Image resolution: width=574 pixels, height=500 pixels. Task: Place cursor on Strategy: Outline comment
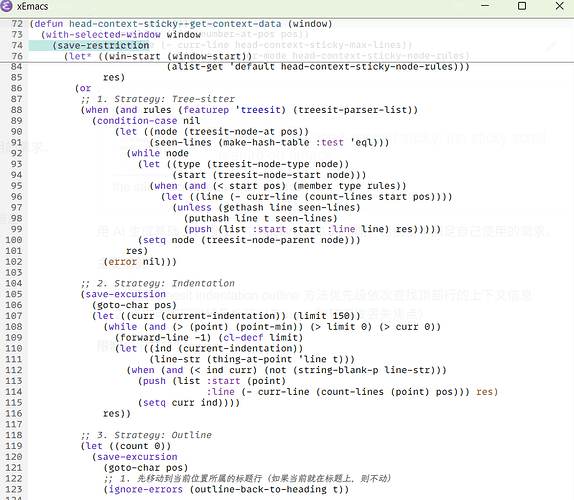(x=146, y=435)
